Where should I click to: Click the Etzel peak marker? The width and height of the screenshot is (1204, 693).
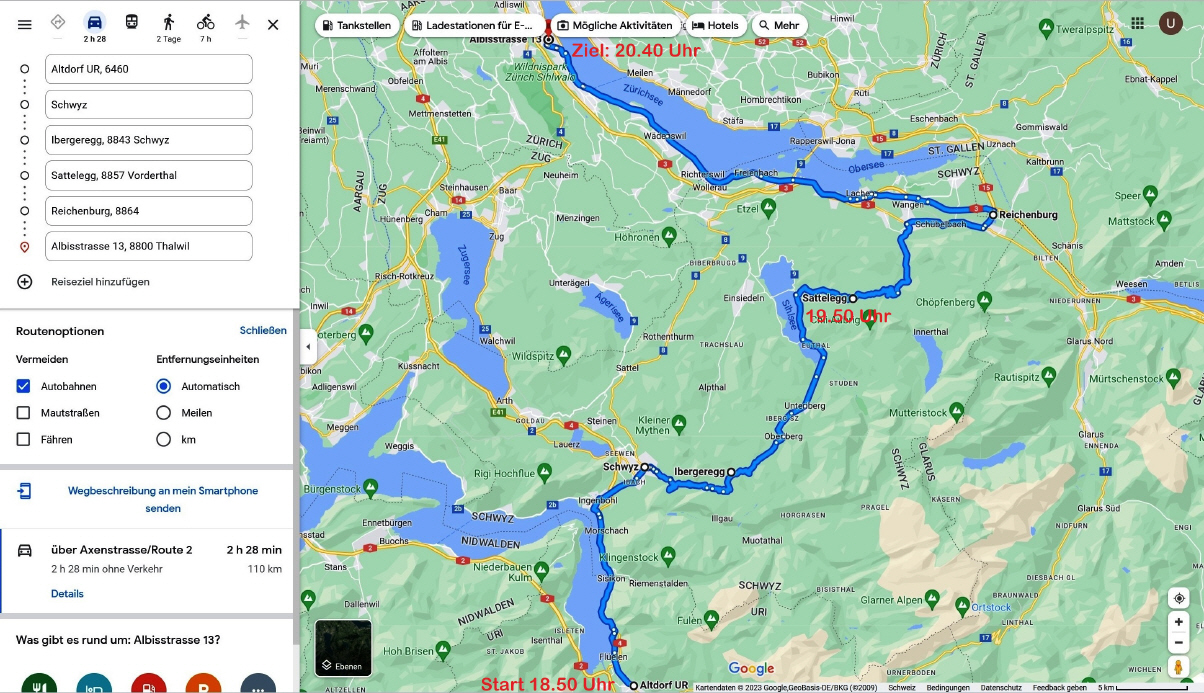tap(768, 207)
